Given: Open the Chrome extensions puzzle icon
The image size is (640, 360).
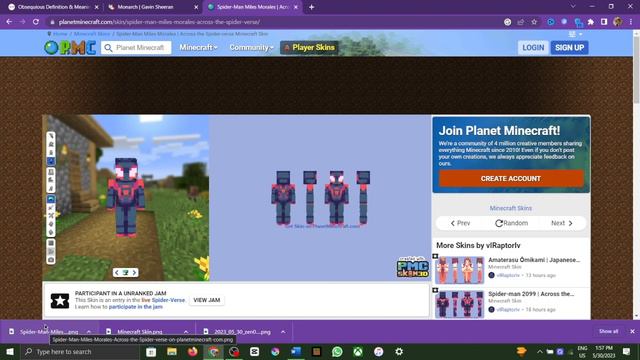Looking at the screenshot, I should 591,22.
